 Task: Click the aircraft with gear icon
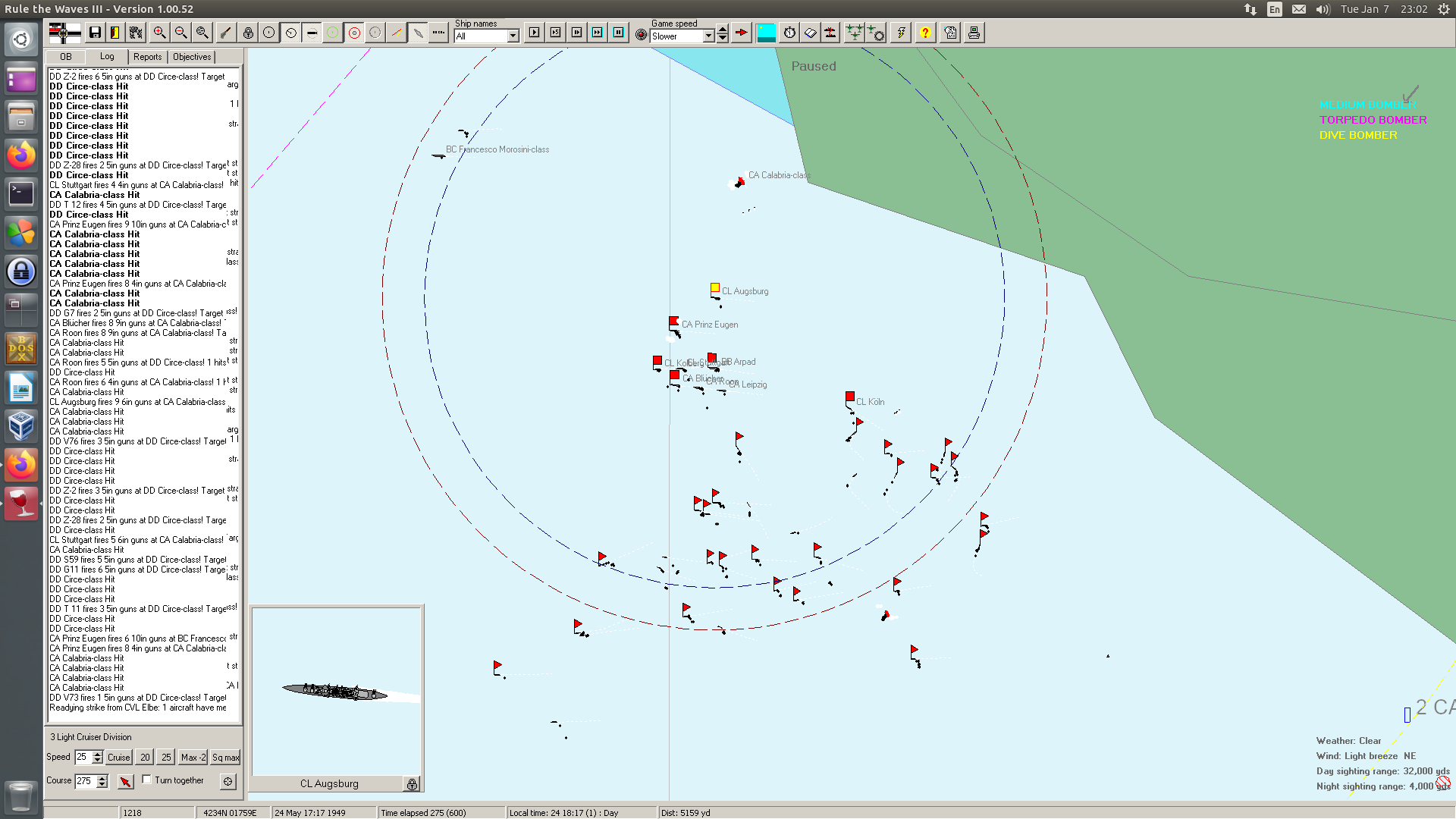coord(876,33)
